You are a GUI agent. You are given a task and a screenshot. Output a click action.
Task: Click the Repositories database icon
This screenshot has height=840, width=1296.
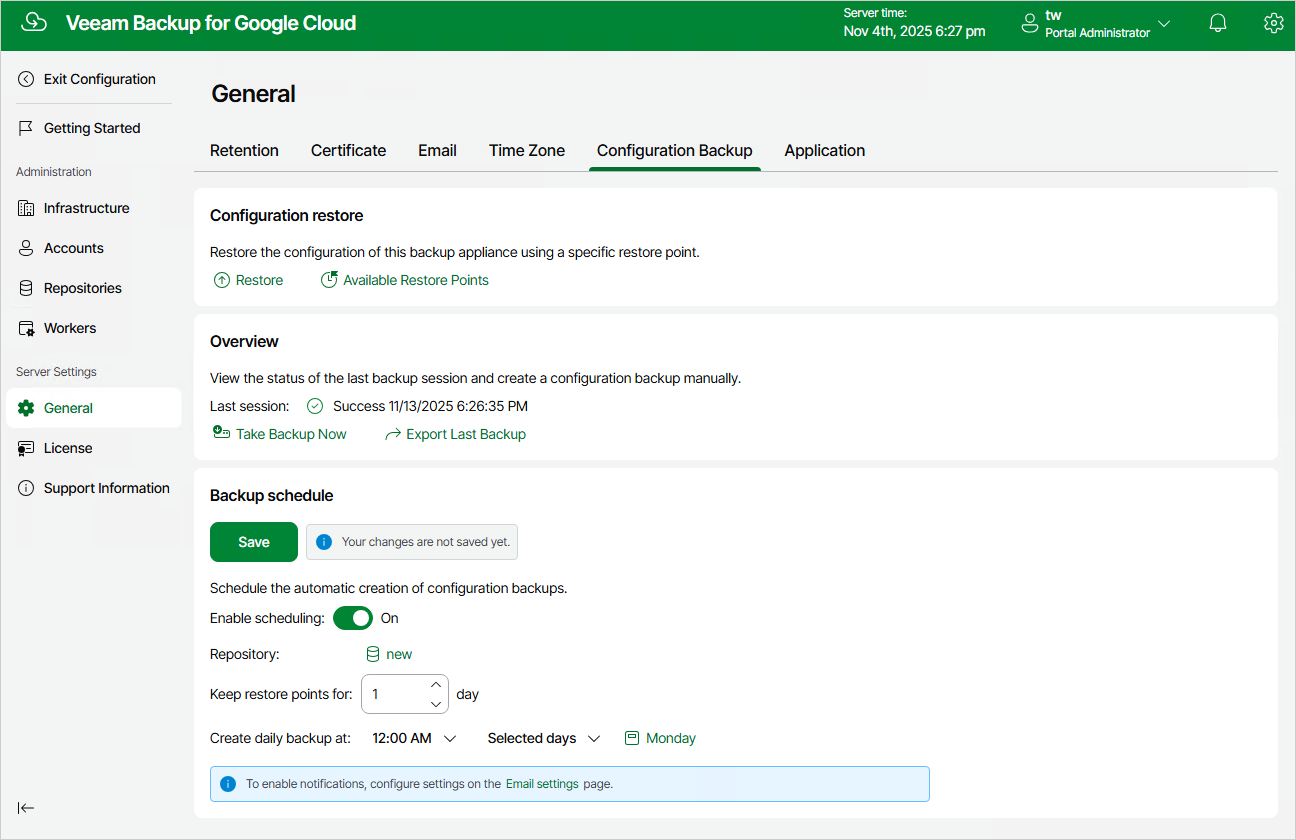coord(26,288)
